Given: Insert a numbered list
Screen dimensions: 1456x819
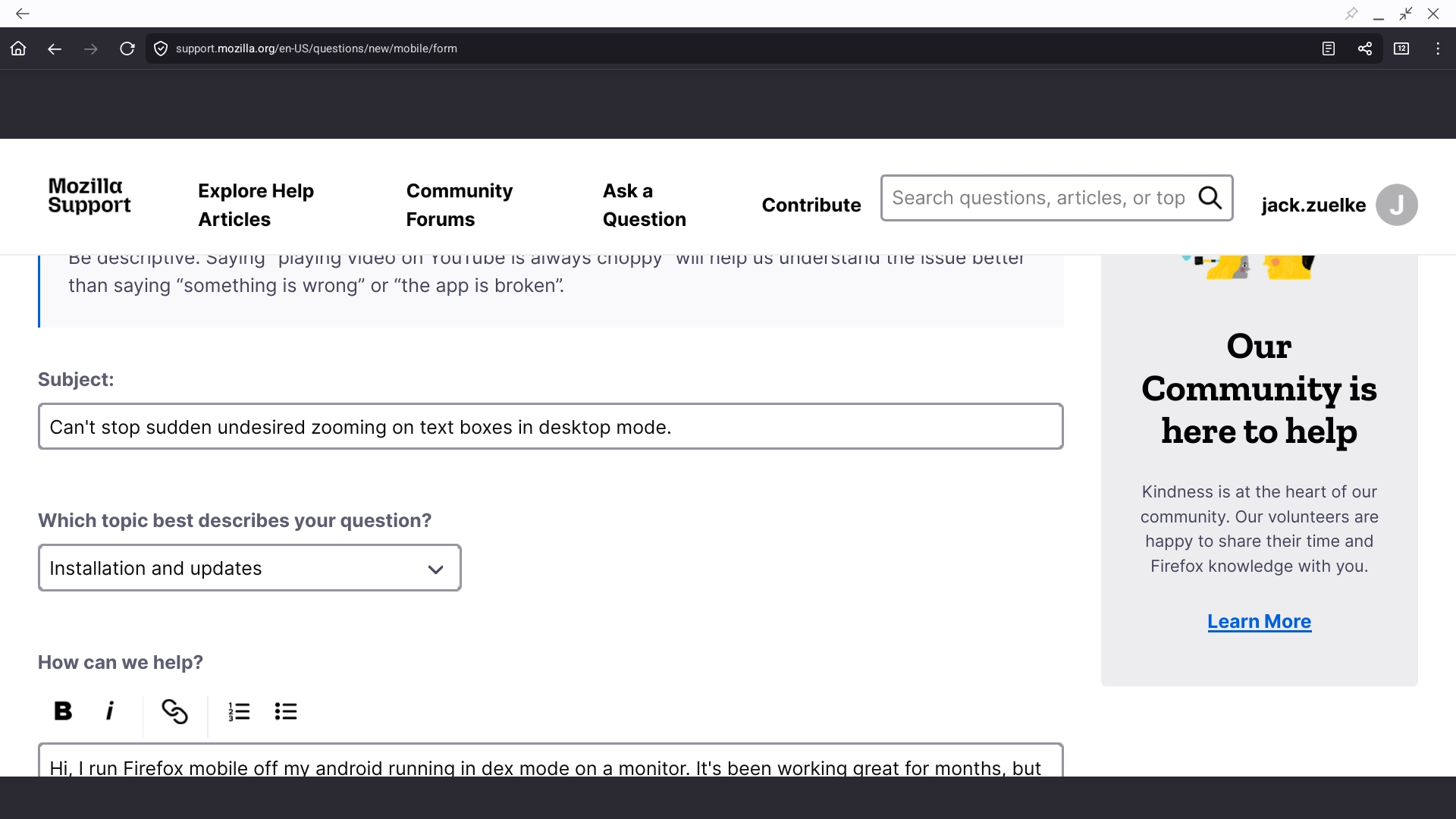Looking at the screenshot, I should pyautogui.click(x=239, y=711).
